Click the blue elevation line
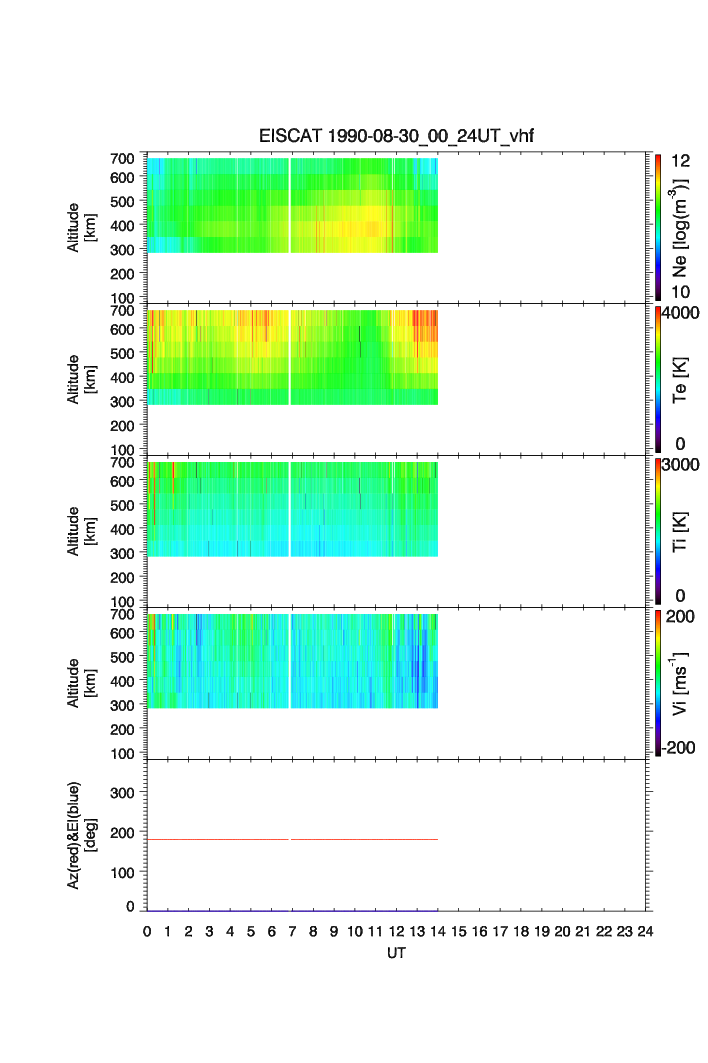 pyautogui.click(x=292, y=910)
